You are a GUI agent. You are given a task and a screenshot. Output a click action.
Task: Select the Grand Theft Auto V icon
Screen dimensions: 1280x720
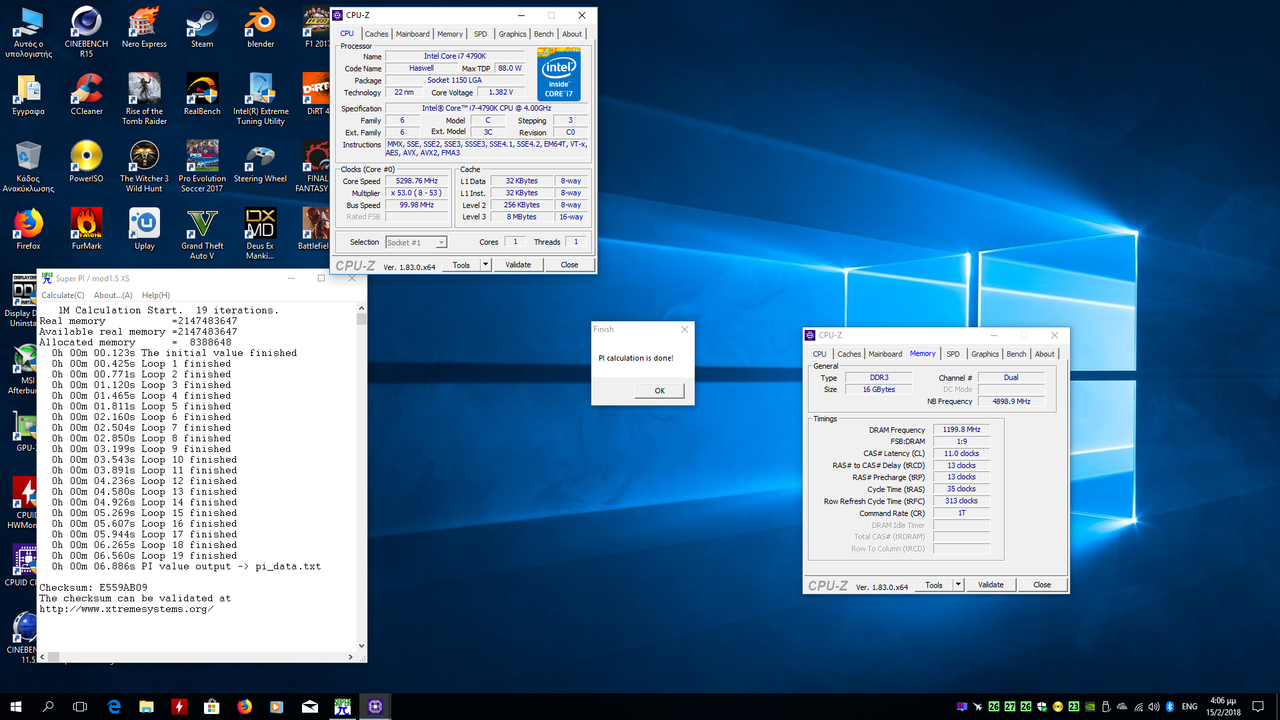click(202, 233)
